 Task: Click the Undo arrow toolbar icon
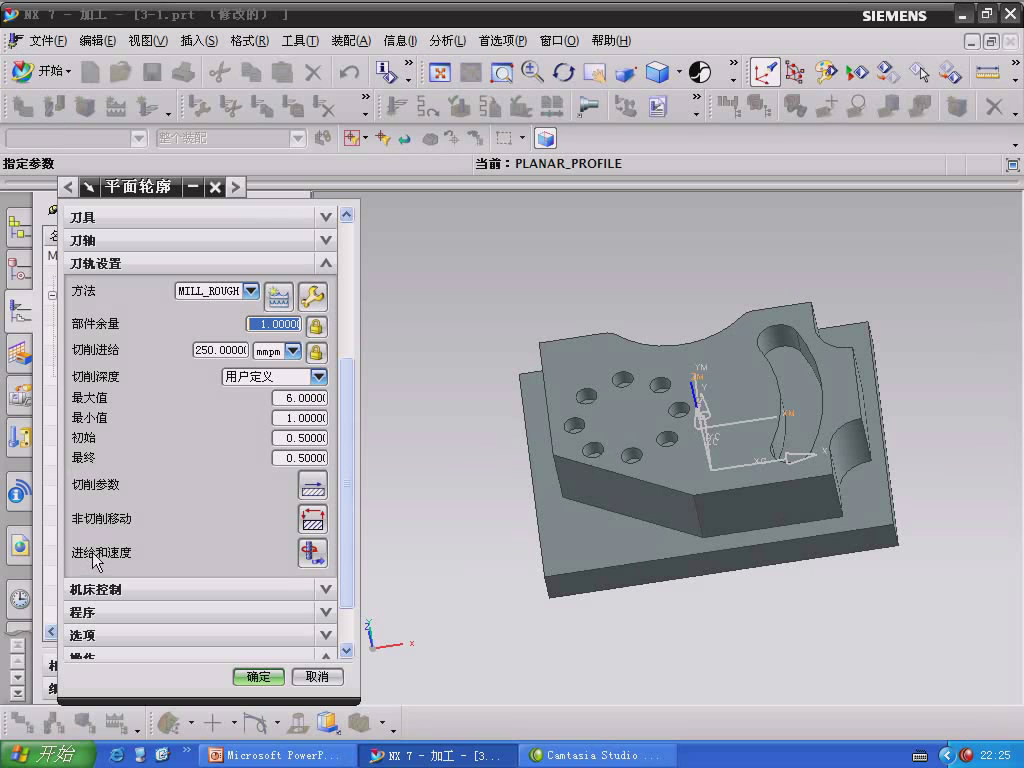coord(349,72)
